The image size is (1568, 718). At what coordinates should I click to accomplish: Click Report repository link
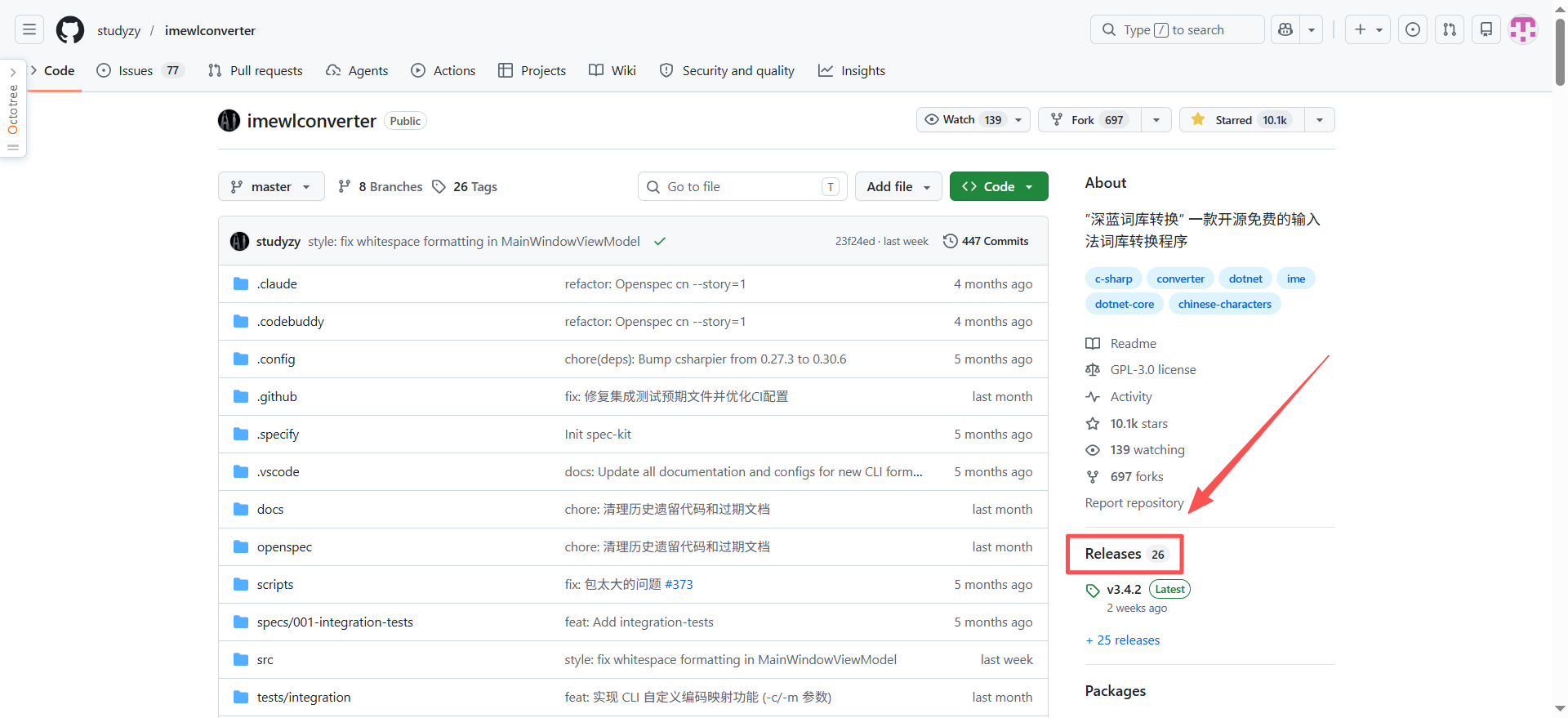tap(1134, 503)
